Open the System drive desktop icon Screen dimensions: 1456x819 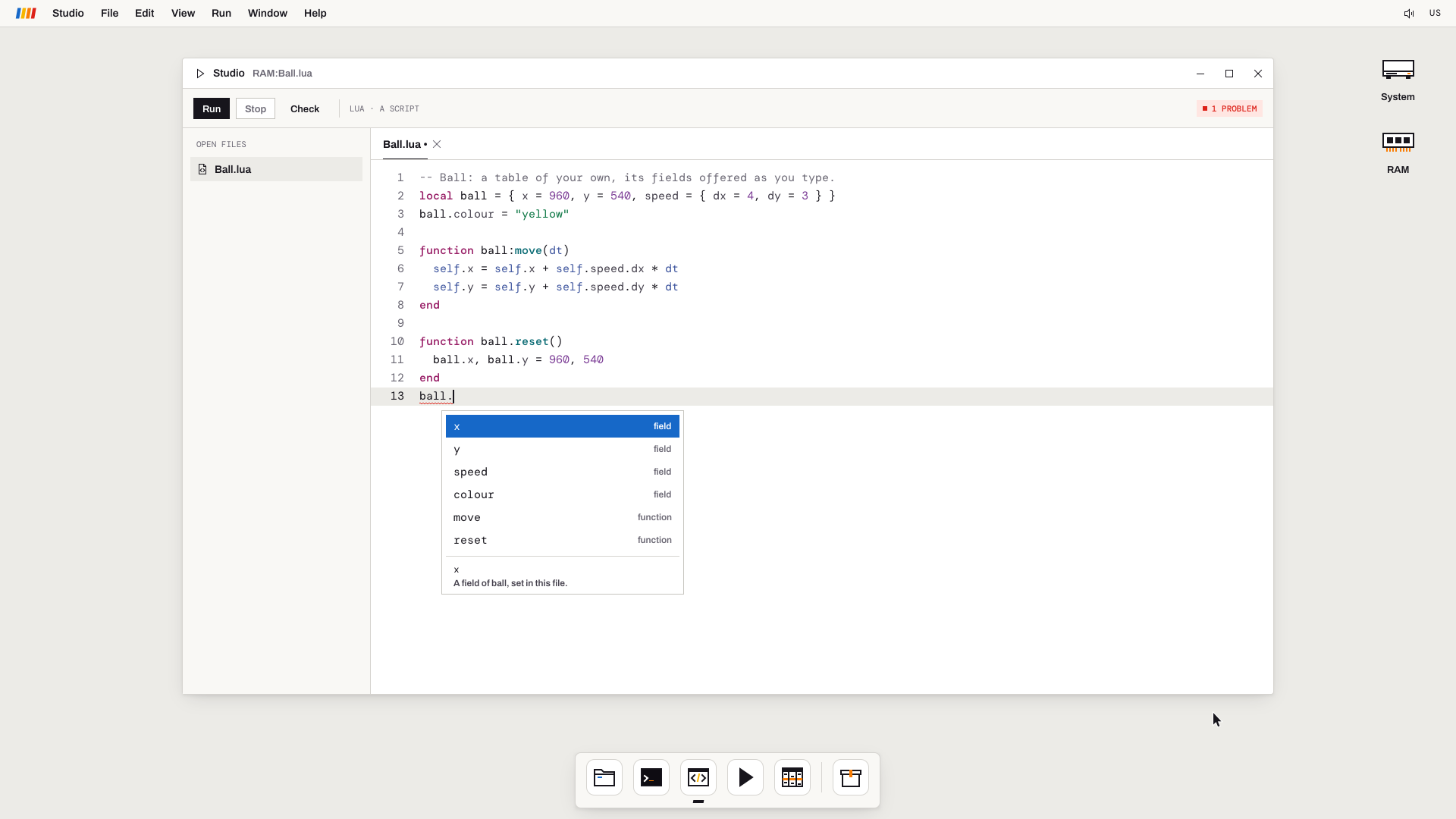[1398, 80]
